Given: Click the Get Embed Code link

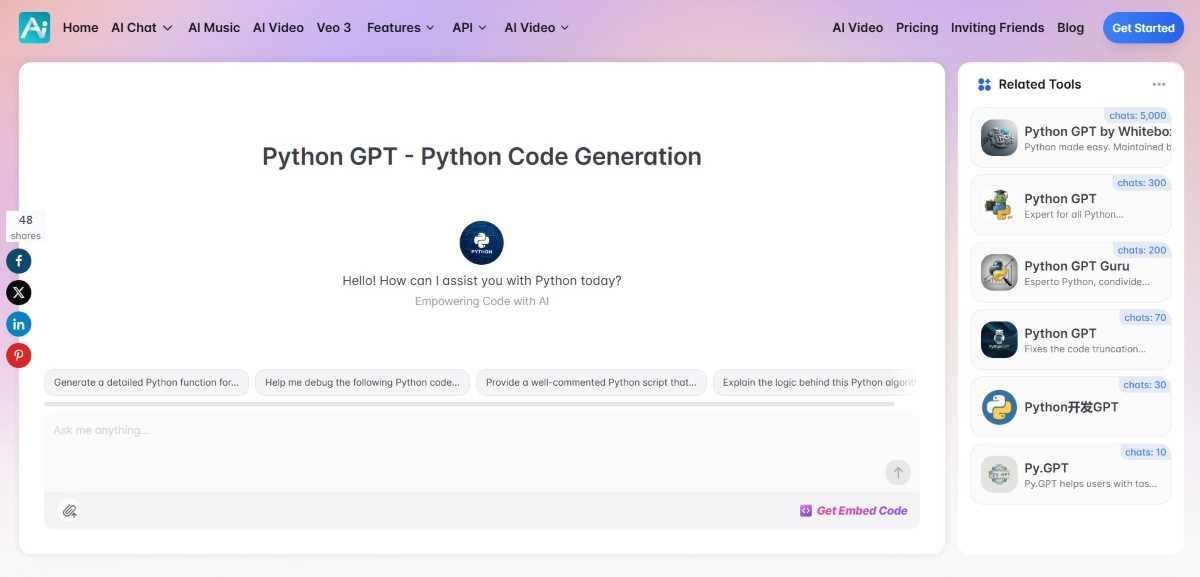Looking at the screenshot, I should pos(853,511).
